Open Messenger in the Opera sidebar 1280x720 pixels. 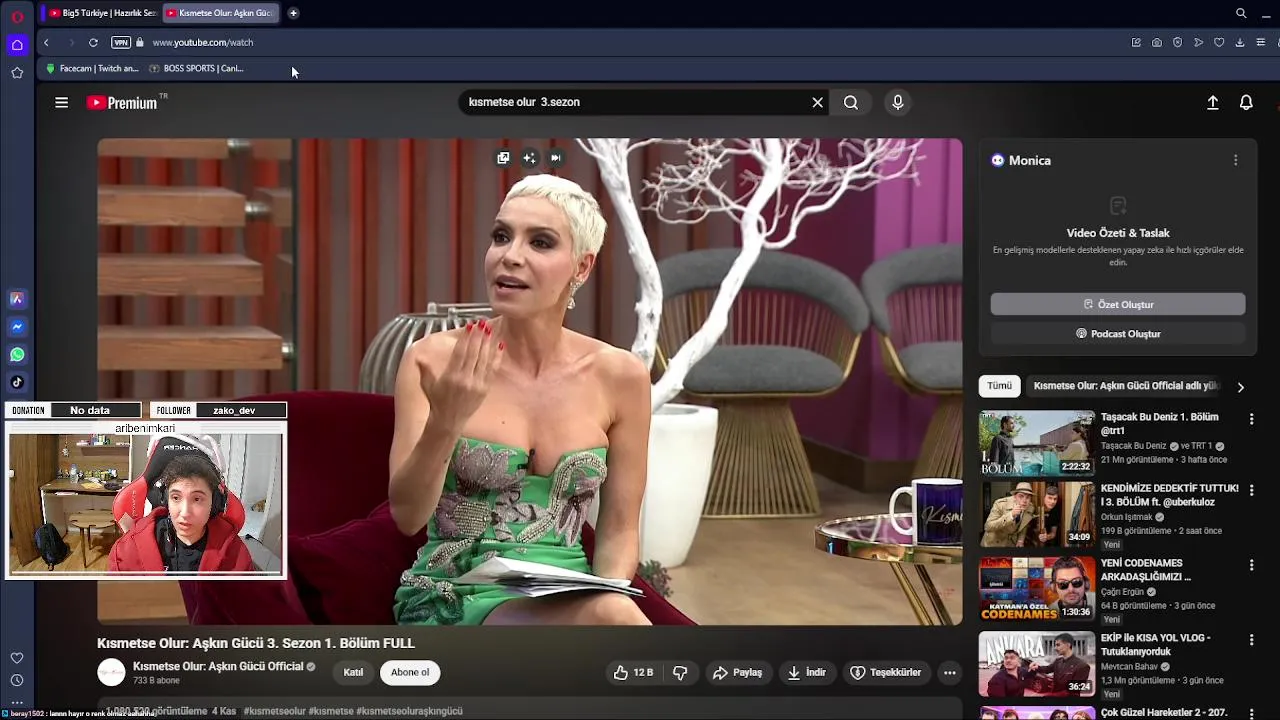(x=17, y=327)
